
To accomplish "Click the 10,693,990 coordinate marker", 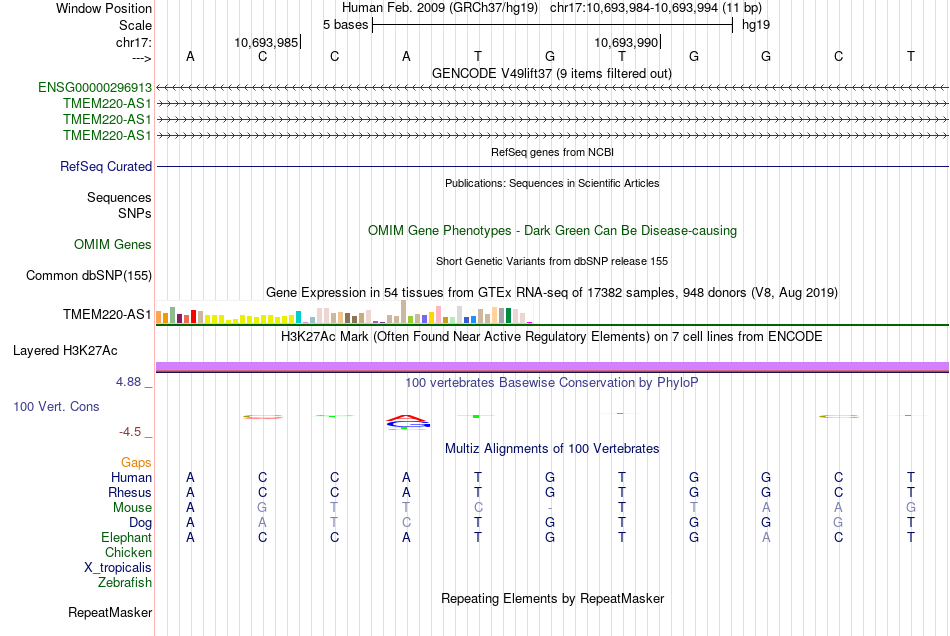I will coord(626,42).
